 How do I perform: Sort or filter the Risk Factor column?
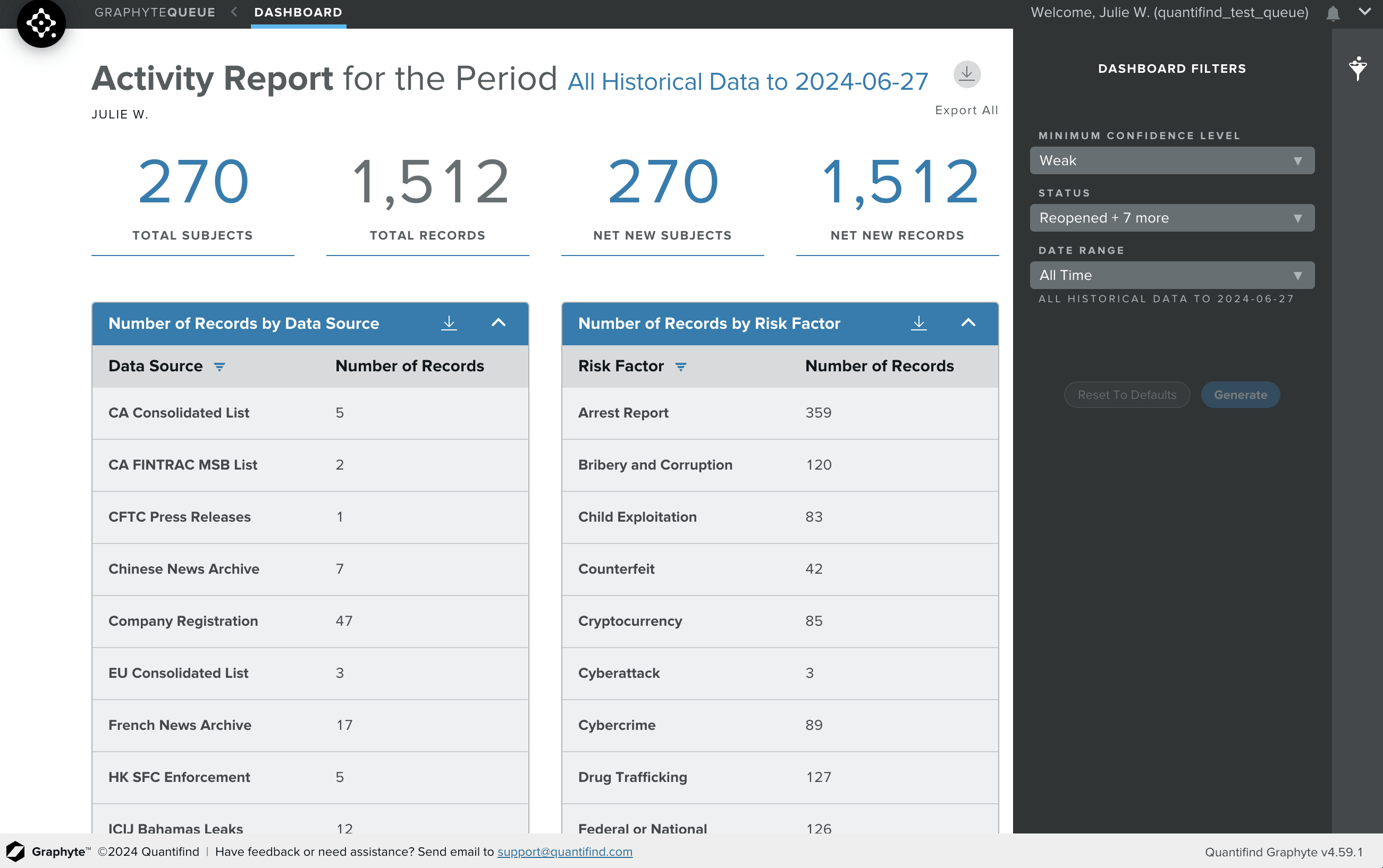[680, 367]
